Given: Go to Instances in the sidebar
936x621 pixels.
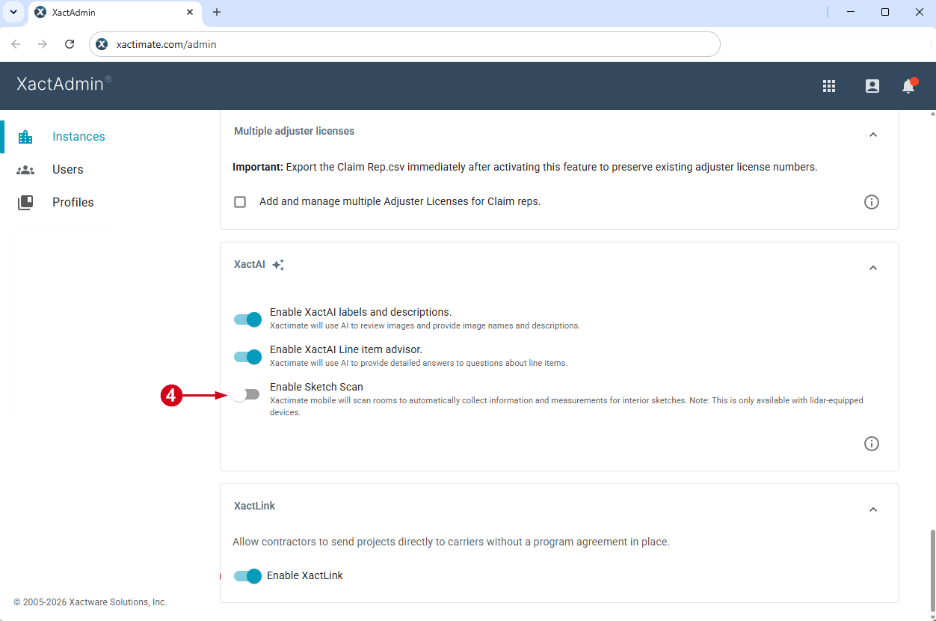Looking at the screenshot, I should coord(78,137).
